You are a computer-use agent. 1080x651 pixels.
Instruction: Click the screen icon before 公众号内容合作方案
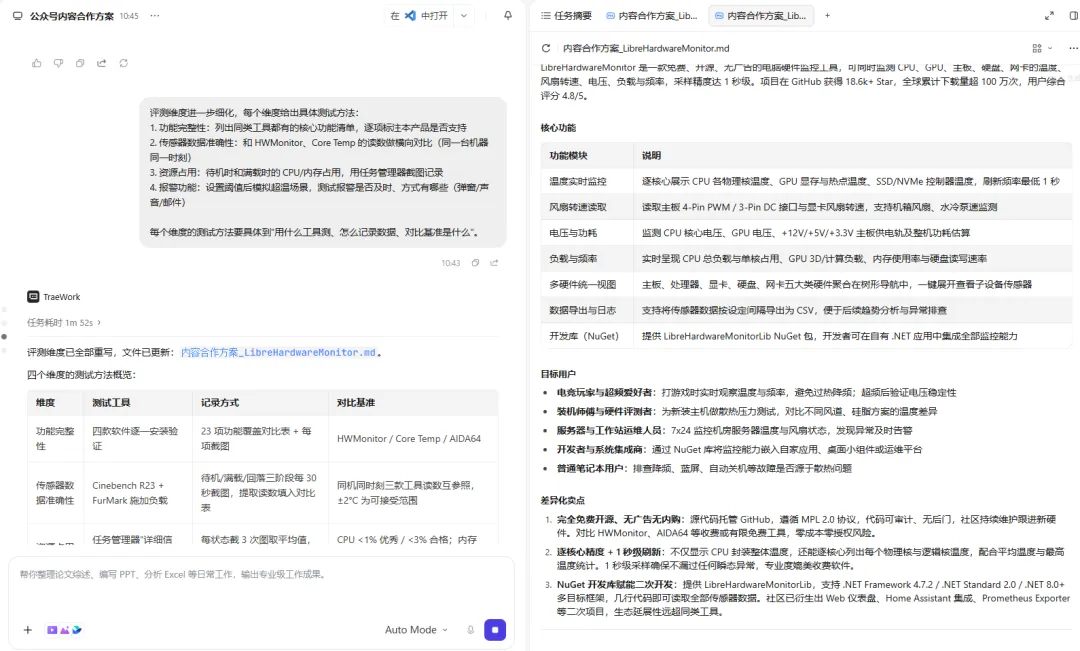click(x=17, y=15)
